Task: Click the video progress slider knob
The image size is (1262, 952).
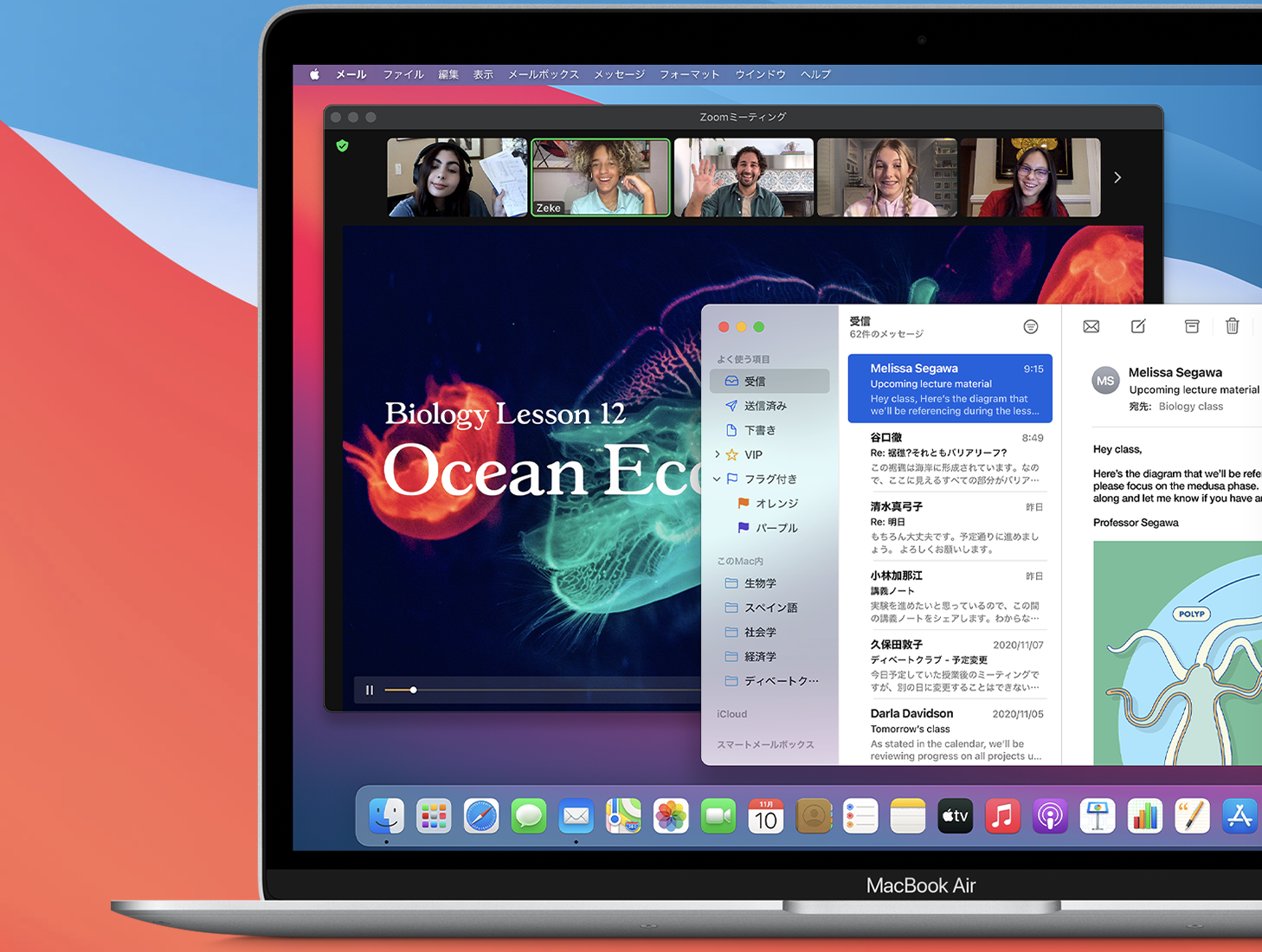Action: point(413,690)
